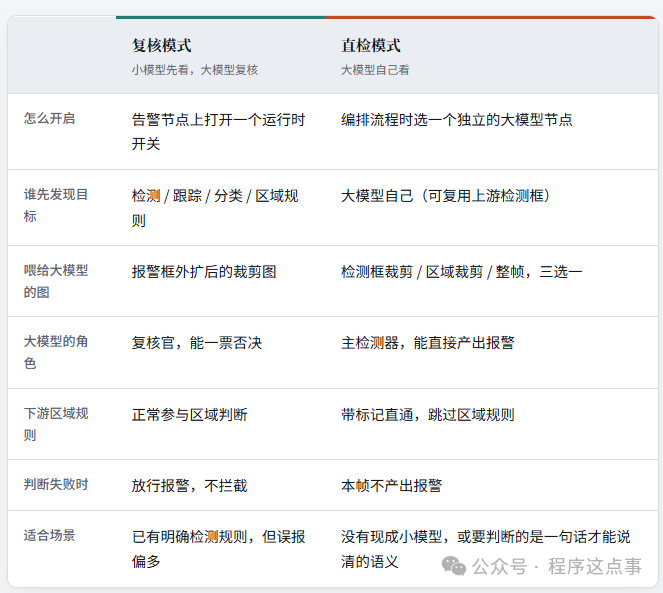
Task: Click the subtitle 大模型自己看
Action: coord(375,70)
